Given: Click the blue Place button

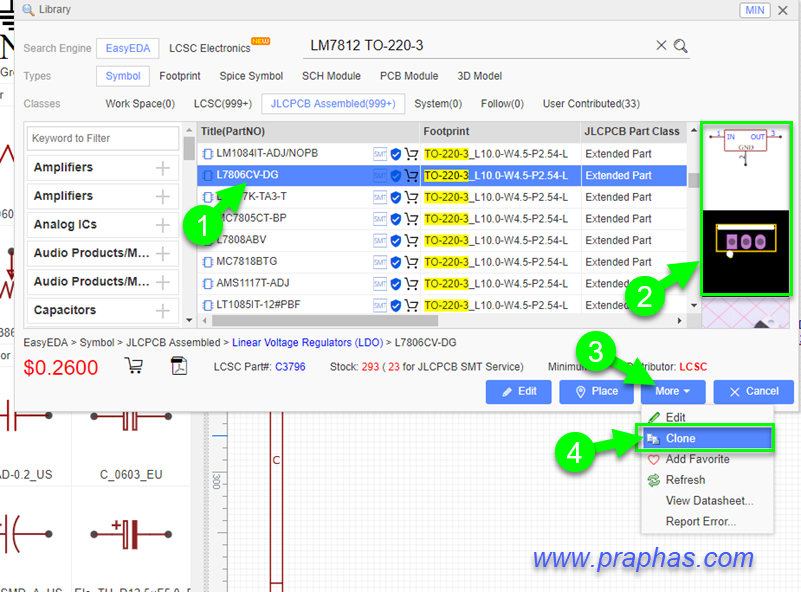Looking at the screenshot, I should 596,392.
